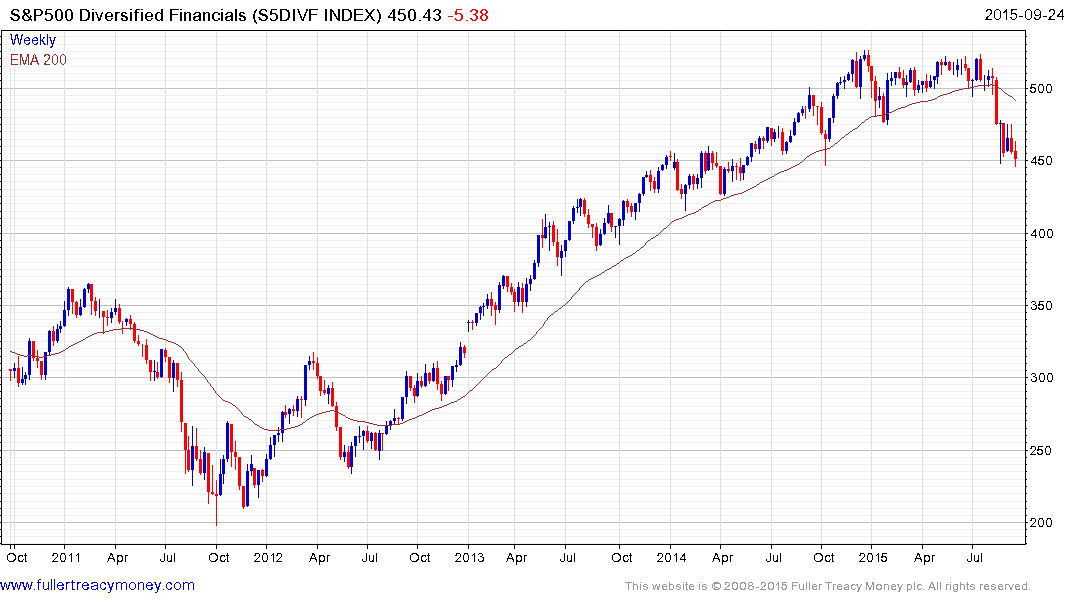The width and height of the screenshot is (1075, 600).
Task: Click the 350 price axis label
Action: pos(1041,305)
